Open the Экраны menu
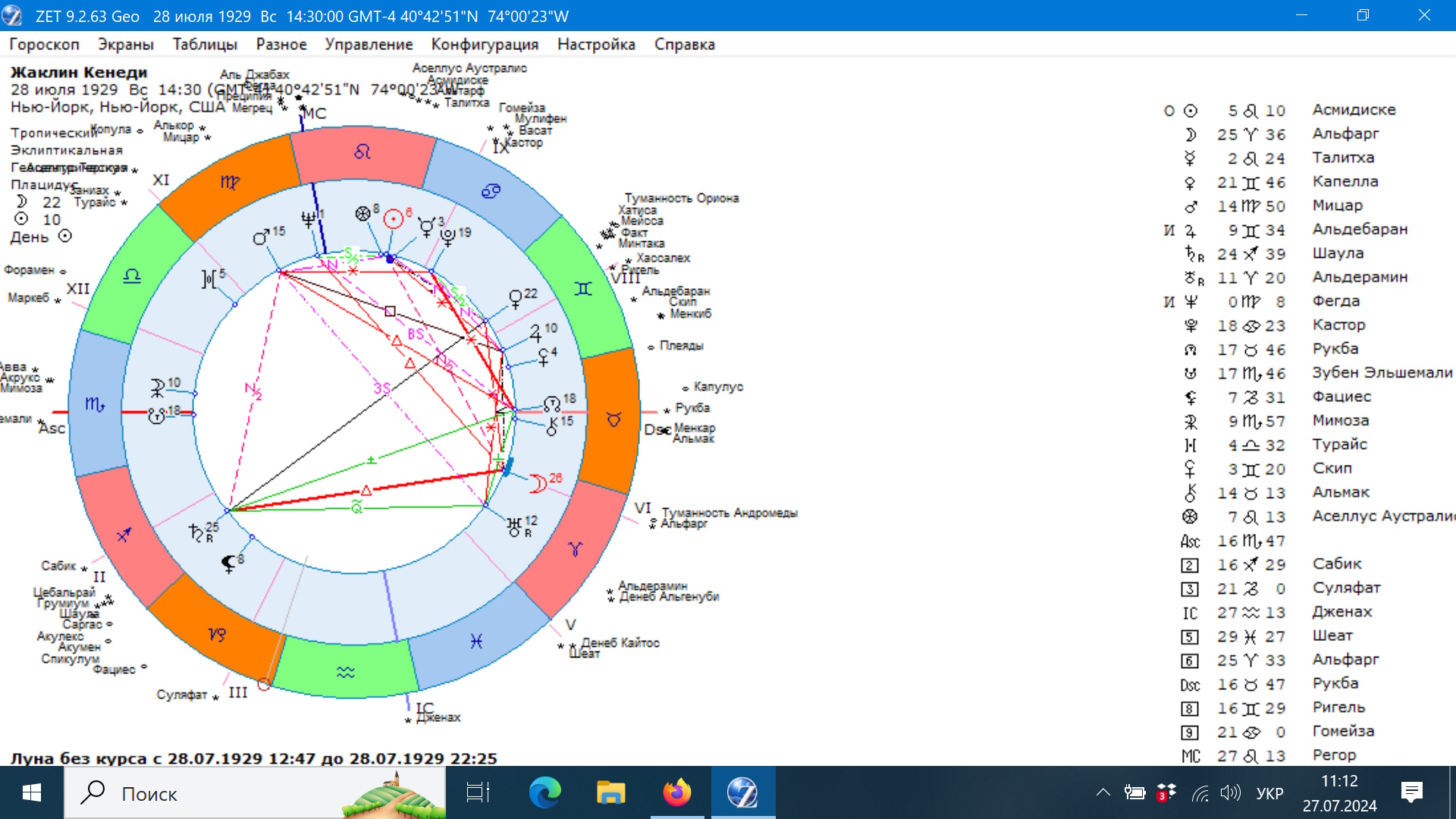The image size is (1456, 819). [x=126, y=44]
